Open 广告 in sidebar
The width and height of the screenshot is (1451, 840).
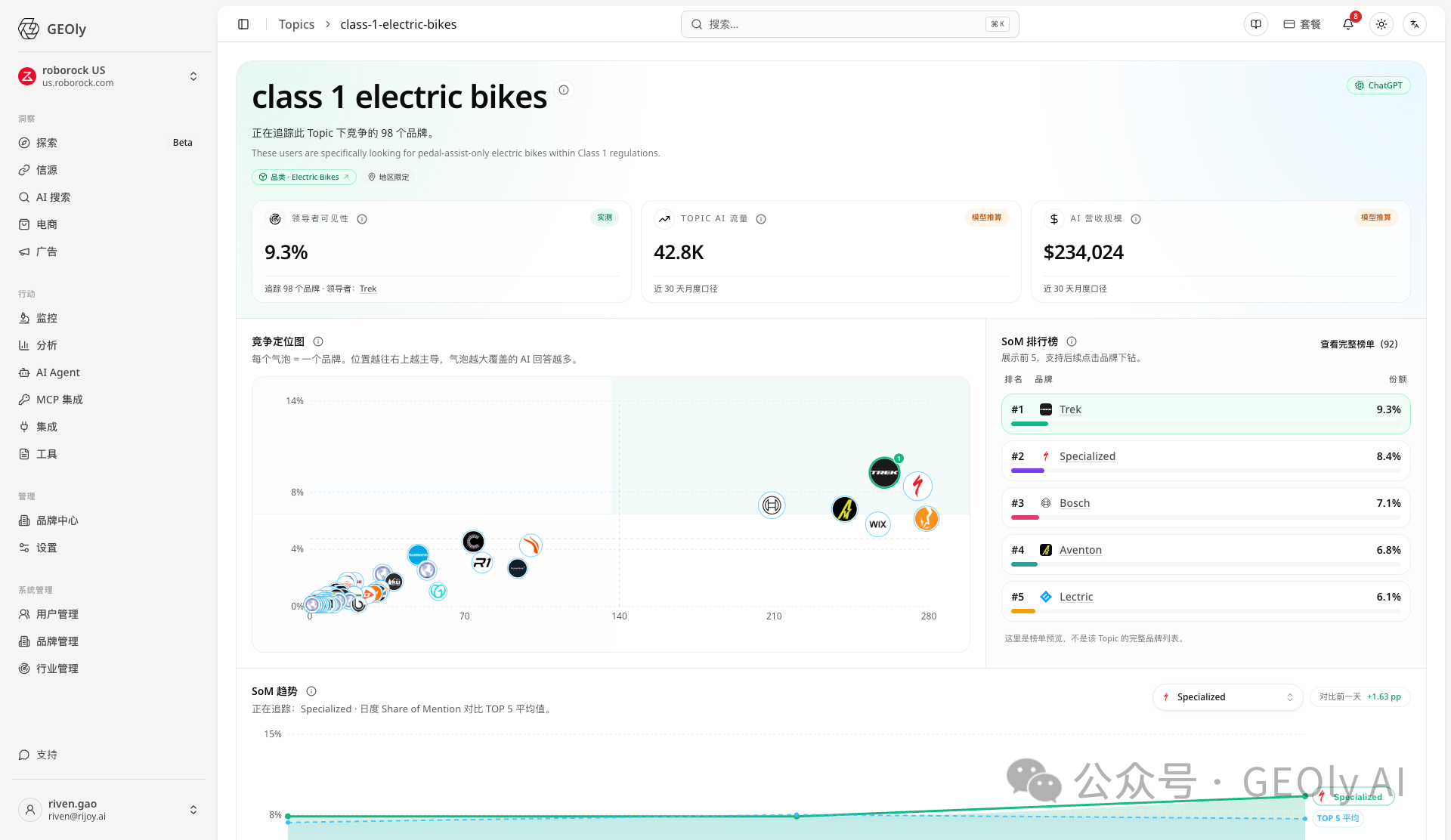(x=109, y=252)
